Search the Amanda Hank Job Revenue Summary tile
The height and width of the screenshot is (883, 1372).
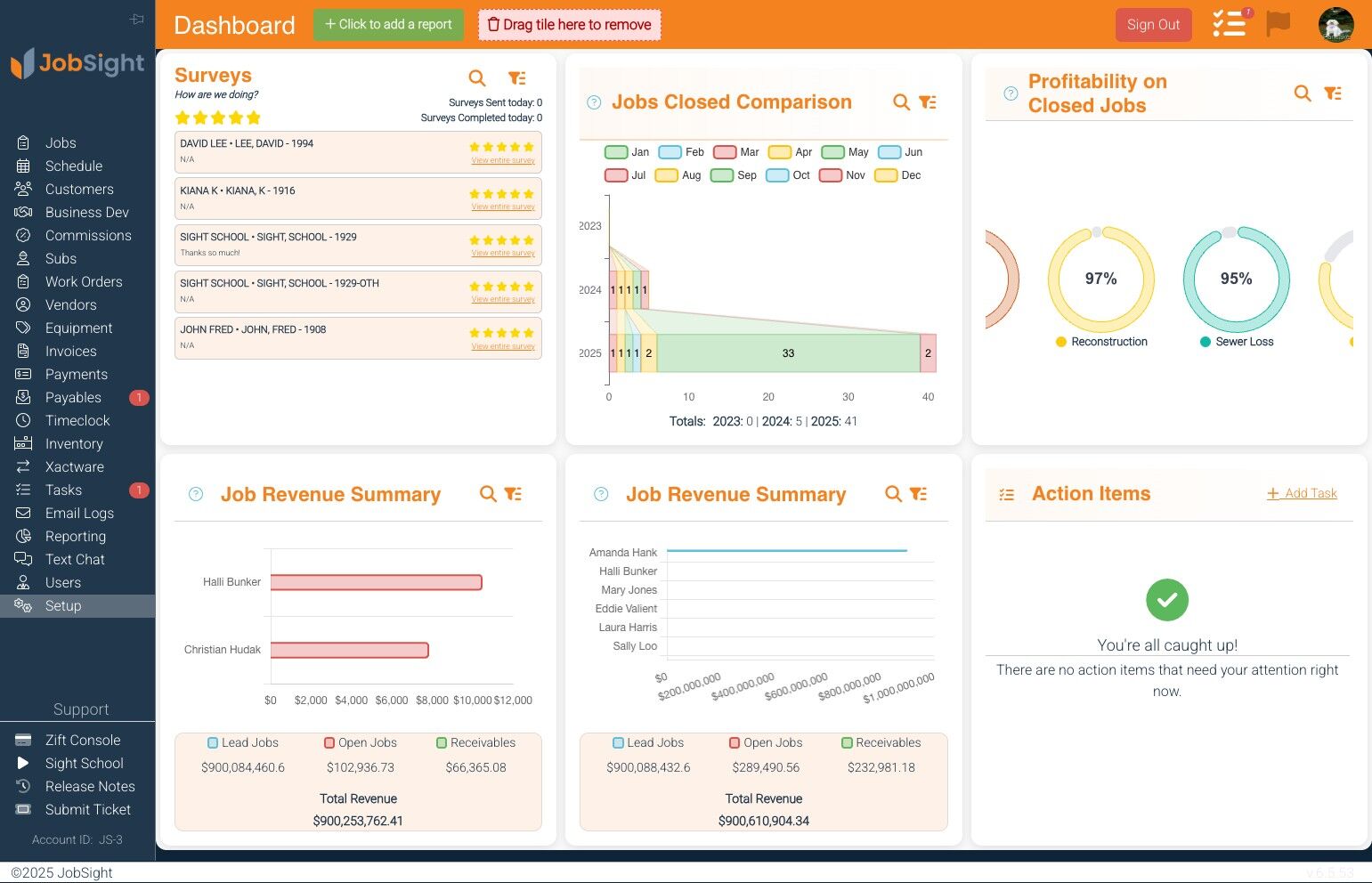893,493
